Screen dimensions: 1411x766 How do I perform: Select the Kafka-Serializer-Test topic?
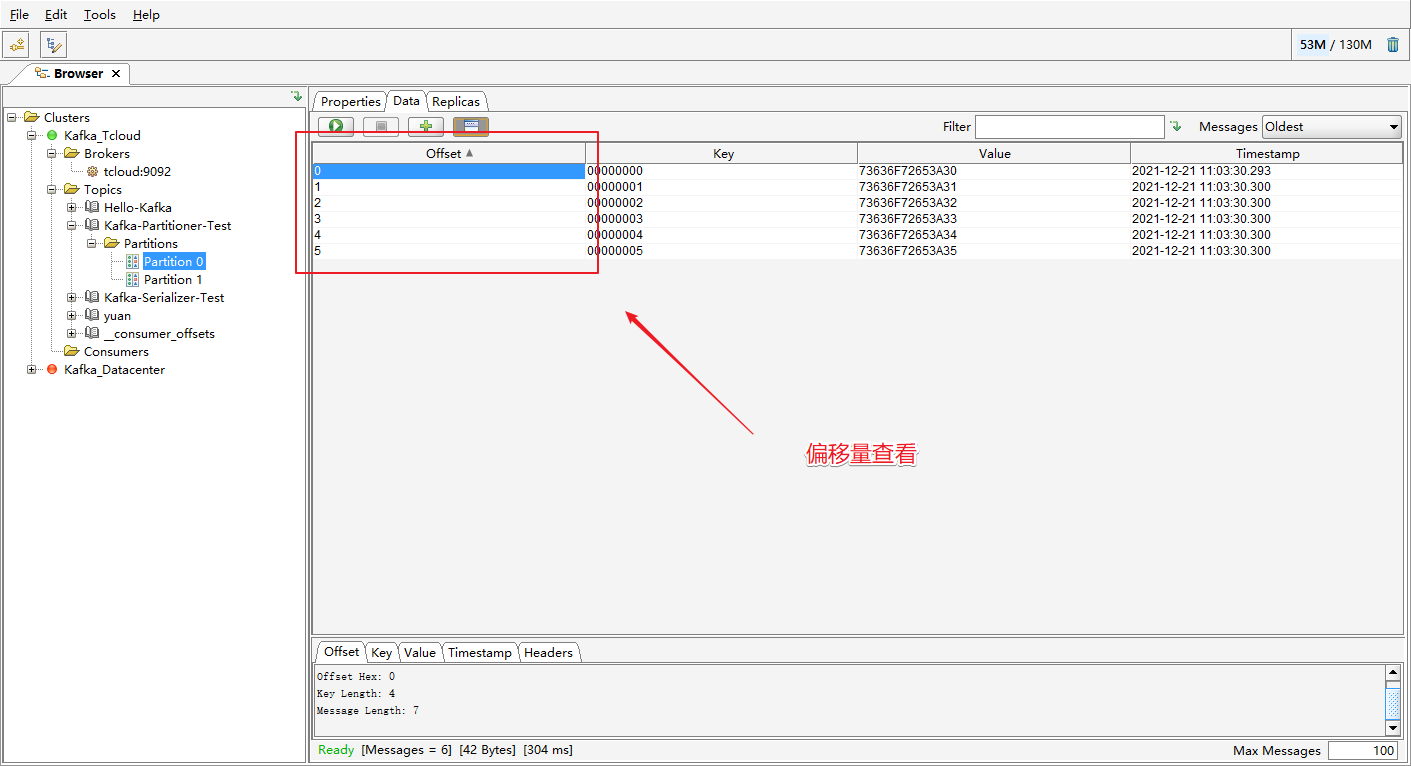(164, 297)
